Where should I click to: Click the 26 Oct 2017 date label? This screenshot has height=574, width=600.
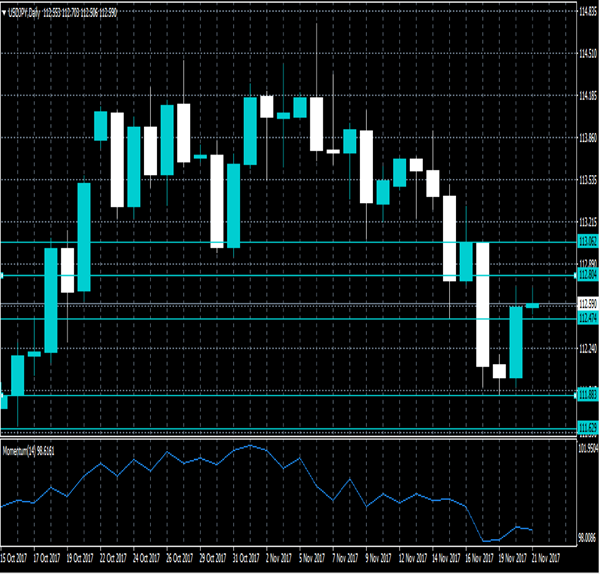[180, 558]
